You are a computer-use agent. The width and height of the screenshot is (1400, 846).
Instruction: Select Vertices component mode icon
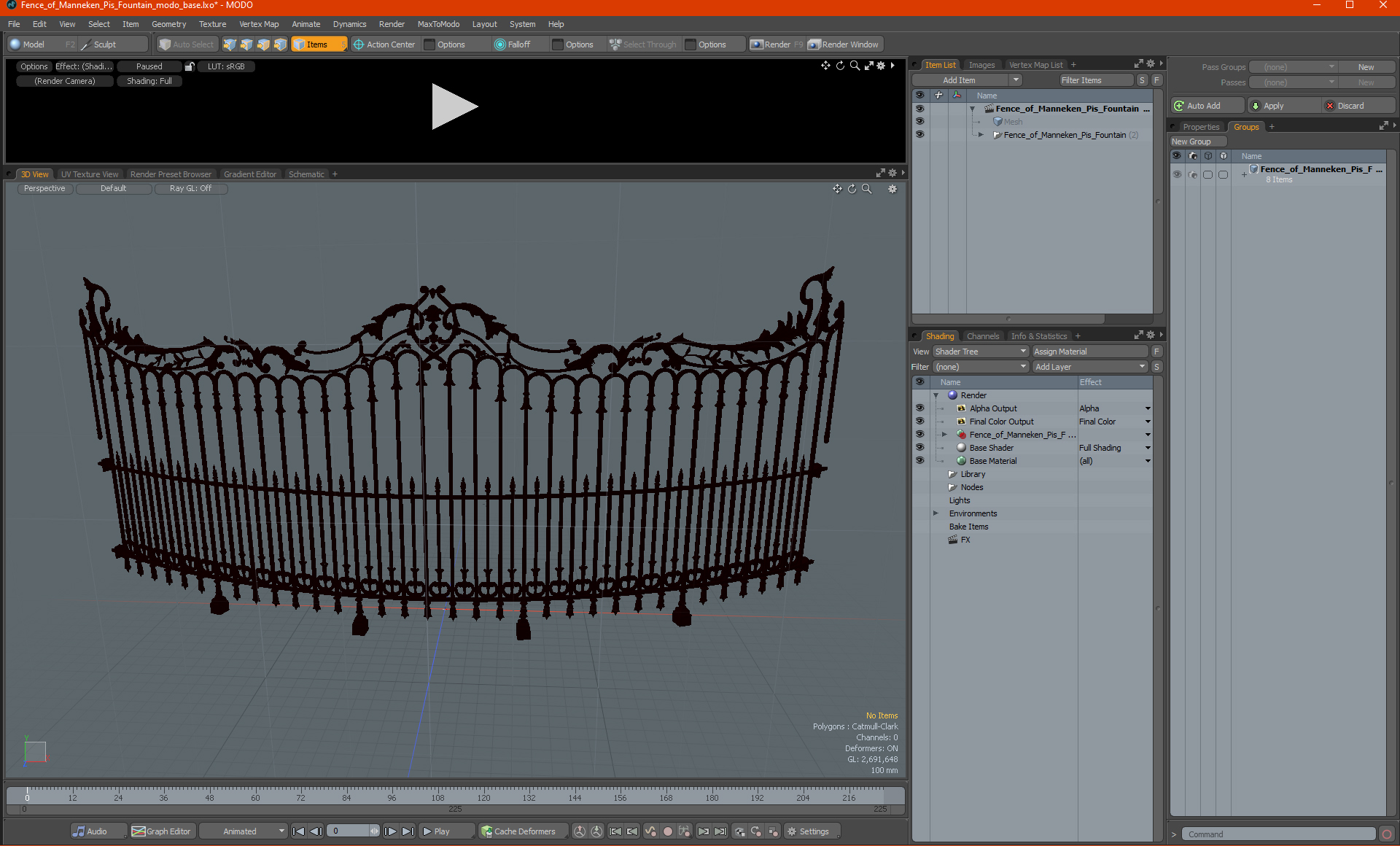[230, 44]
